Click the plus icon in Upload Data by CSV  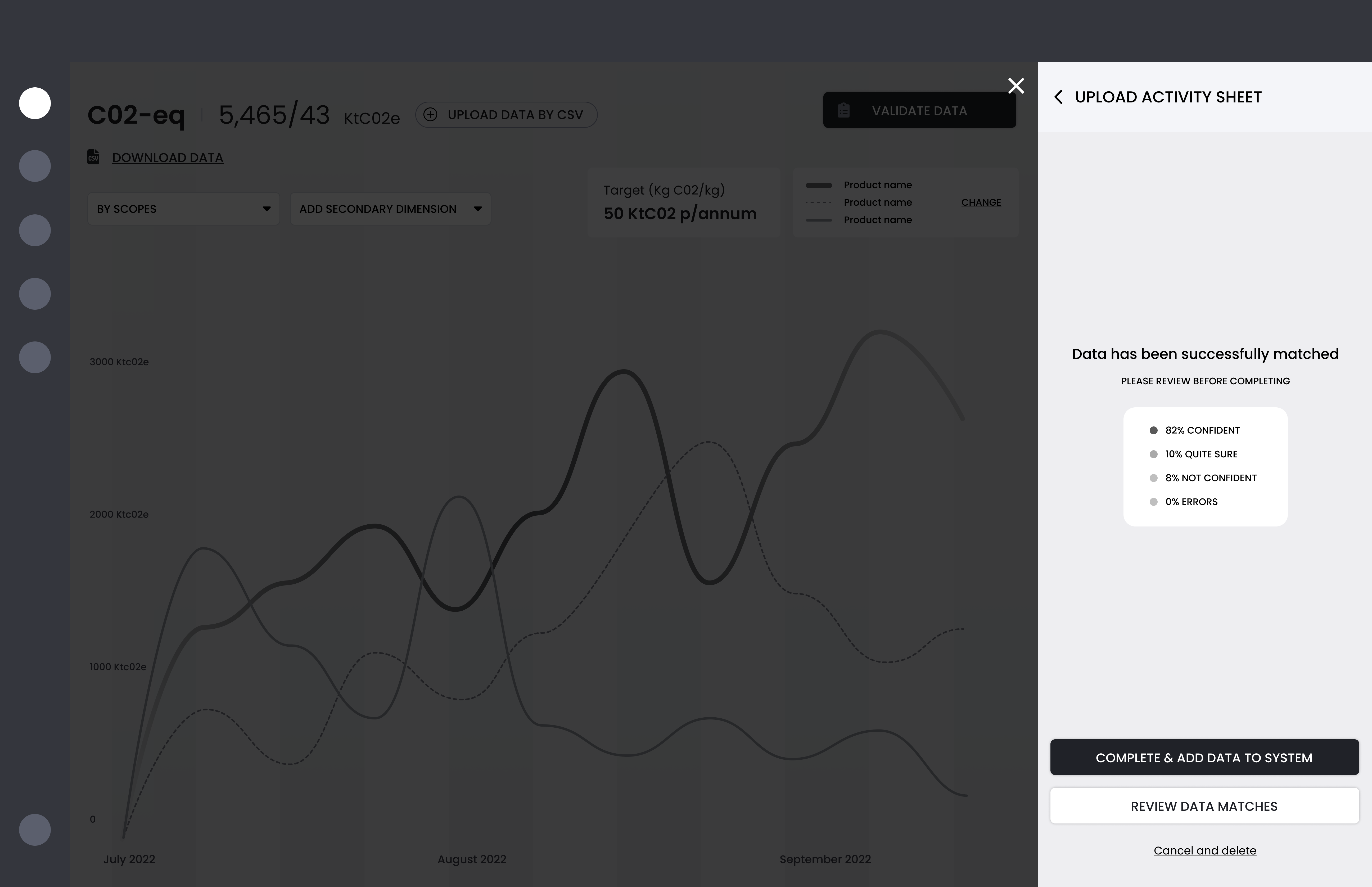coord(430,115)
